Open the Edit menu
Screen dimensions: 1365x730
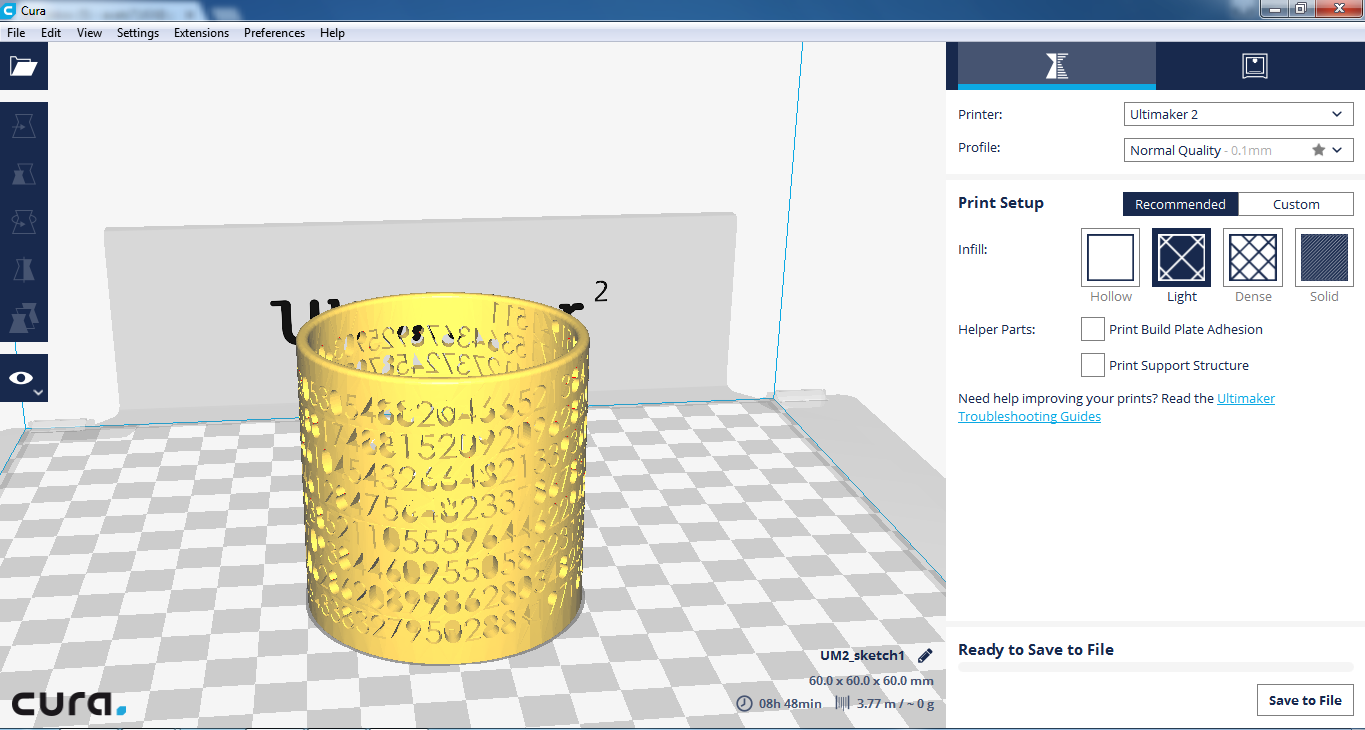pyautogui.click(x=51, y=33)
